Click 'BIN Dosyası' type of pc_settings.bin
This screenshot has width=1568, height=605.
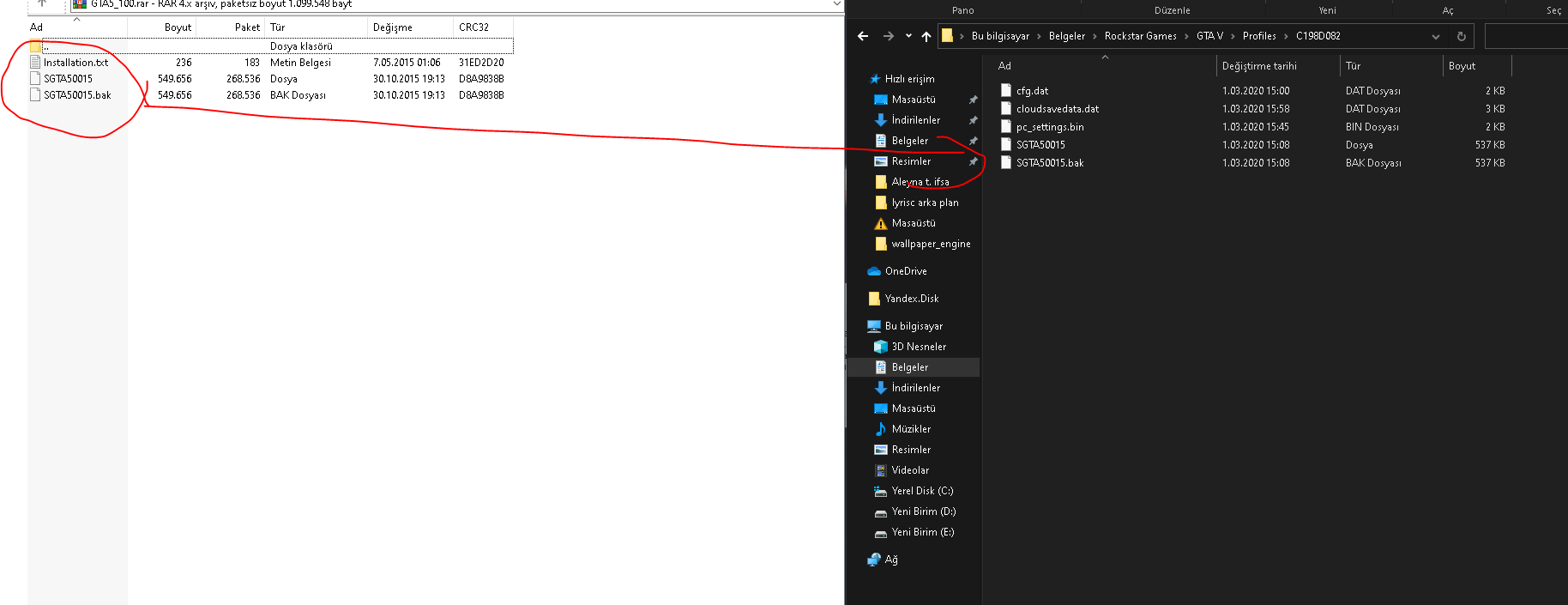1372,127
